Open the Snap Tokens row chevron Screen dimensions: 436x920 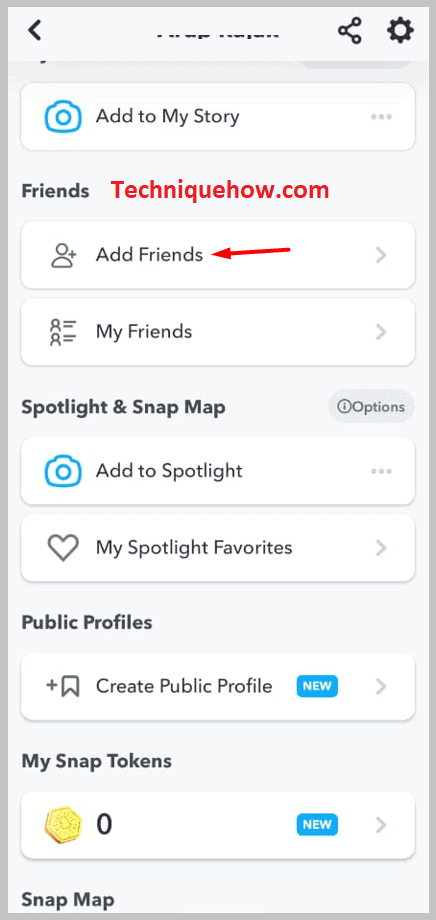[x=381, y=825]
